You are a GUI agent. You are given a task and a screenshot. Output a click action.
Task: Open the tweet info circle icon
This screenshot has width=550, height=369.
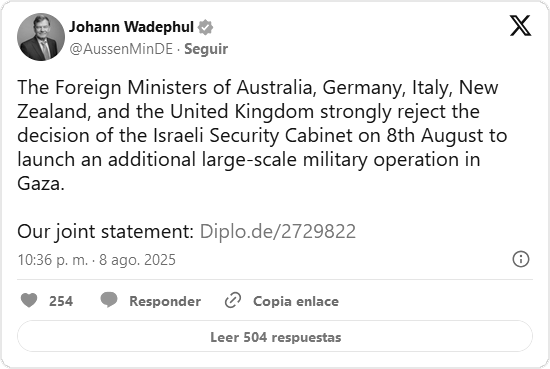(521, 259)
